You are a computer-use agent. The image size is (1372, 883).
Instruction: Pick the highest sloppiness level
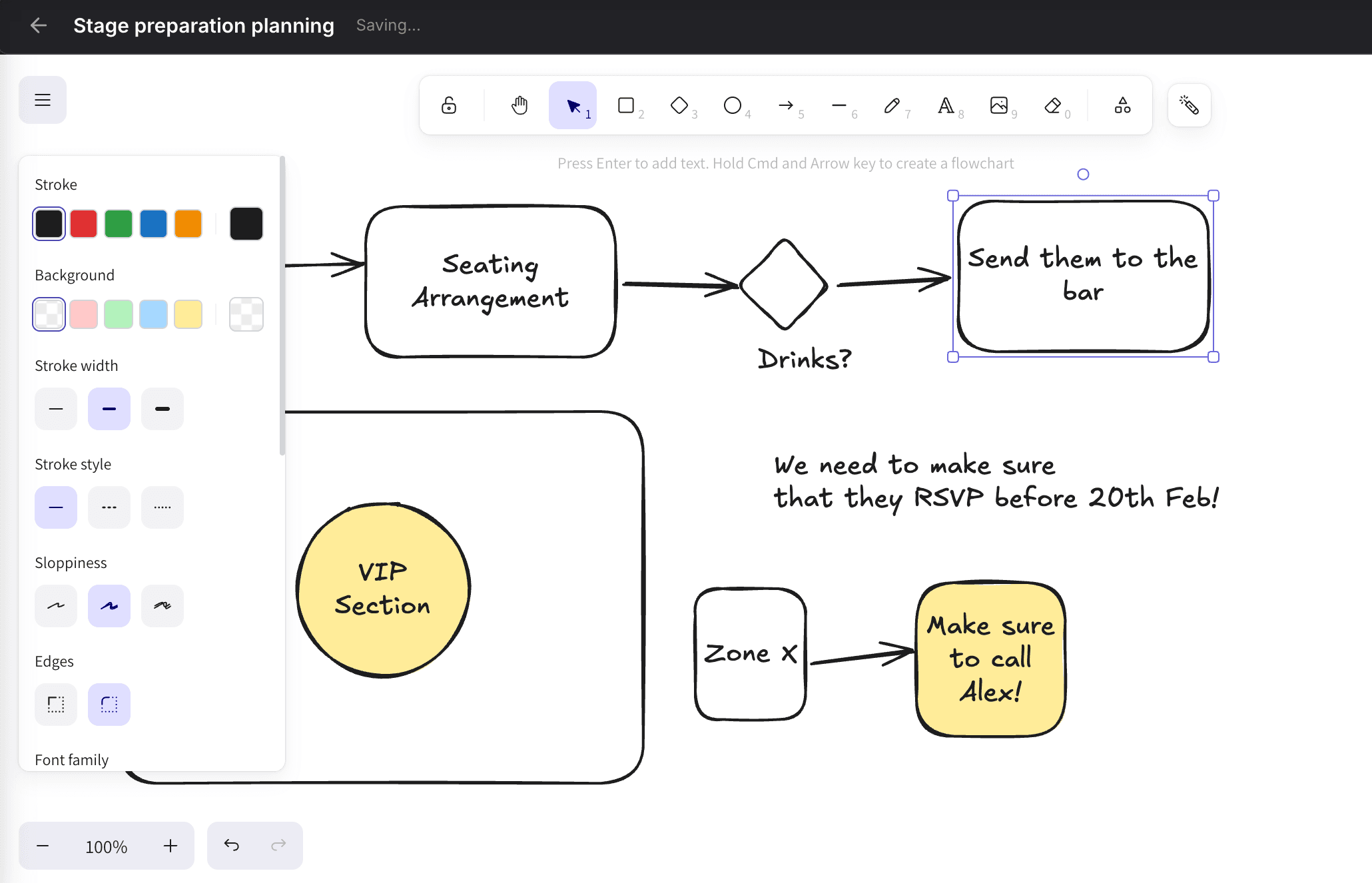162,605
